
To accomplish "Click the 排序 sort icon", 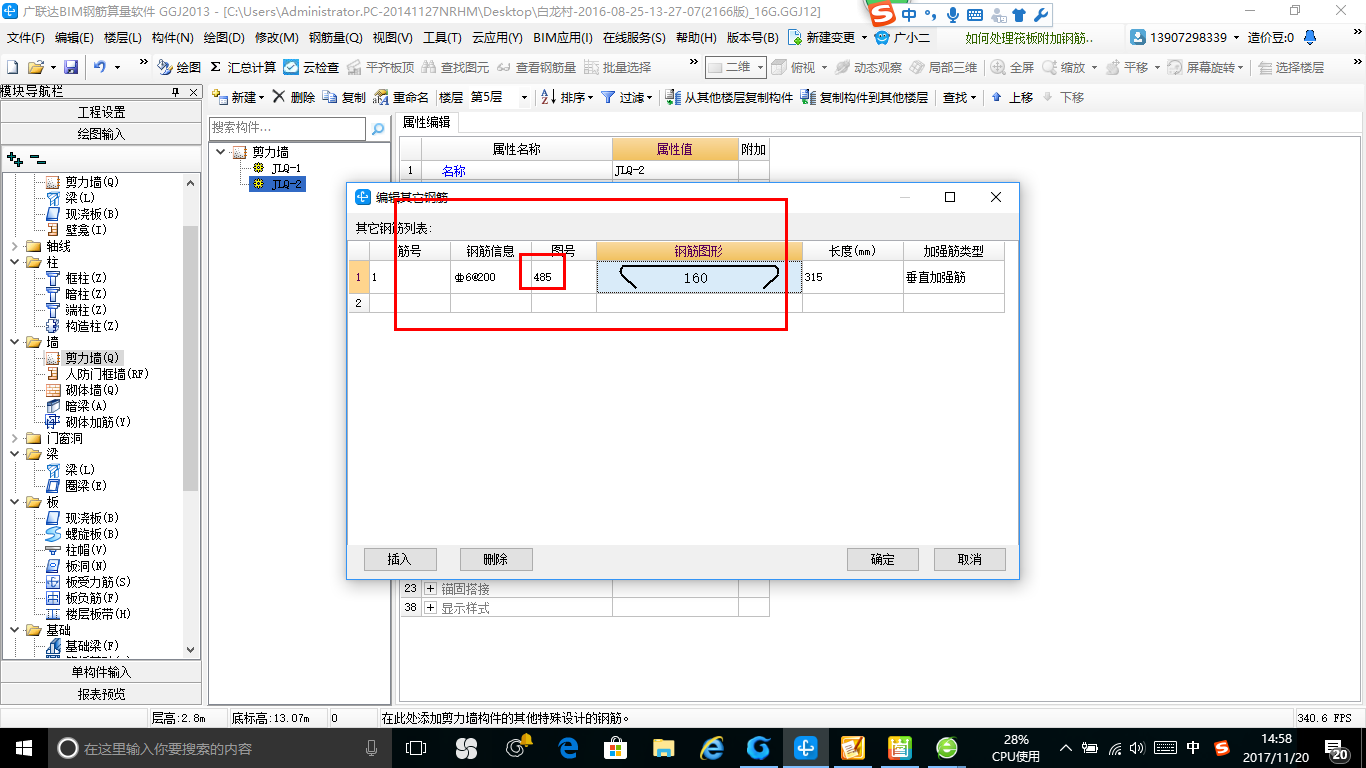I will pyautogui.click(x=548, y=97).
